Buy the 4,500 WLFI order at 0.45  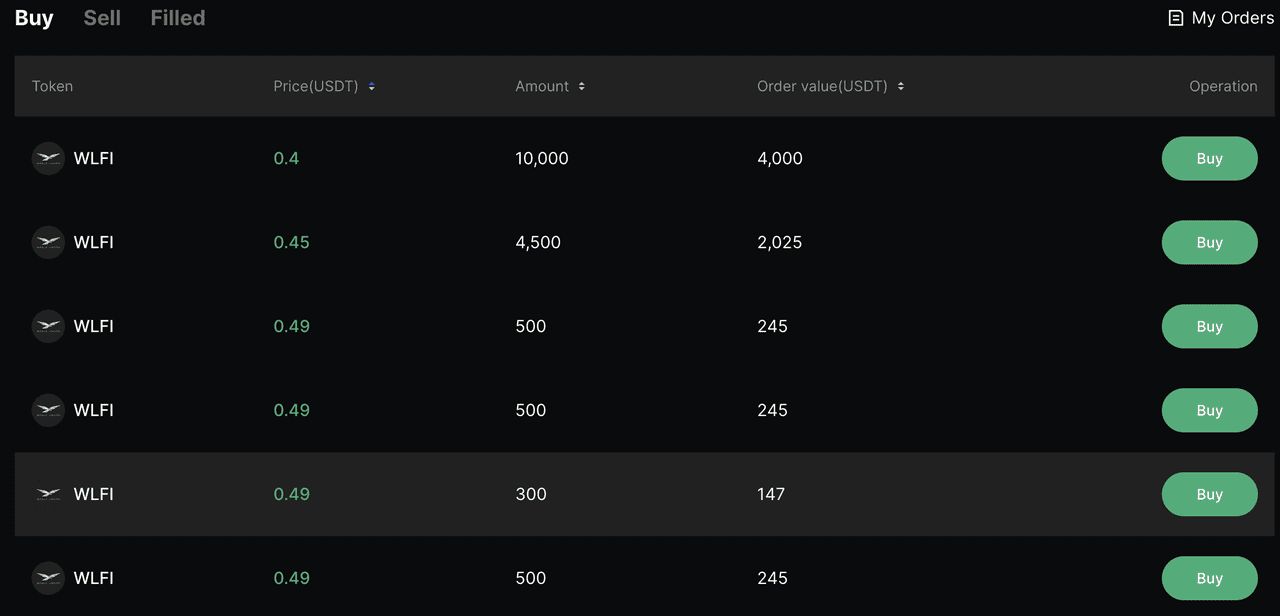click(x=1209, y=242)
